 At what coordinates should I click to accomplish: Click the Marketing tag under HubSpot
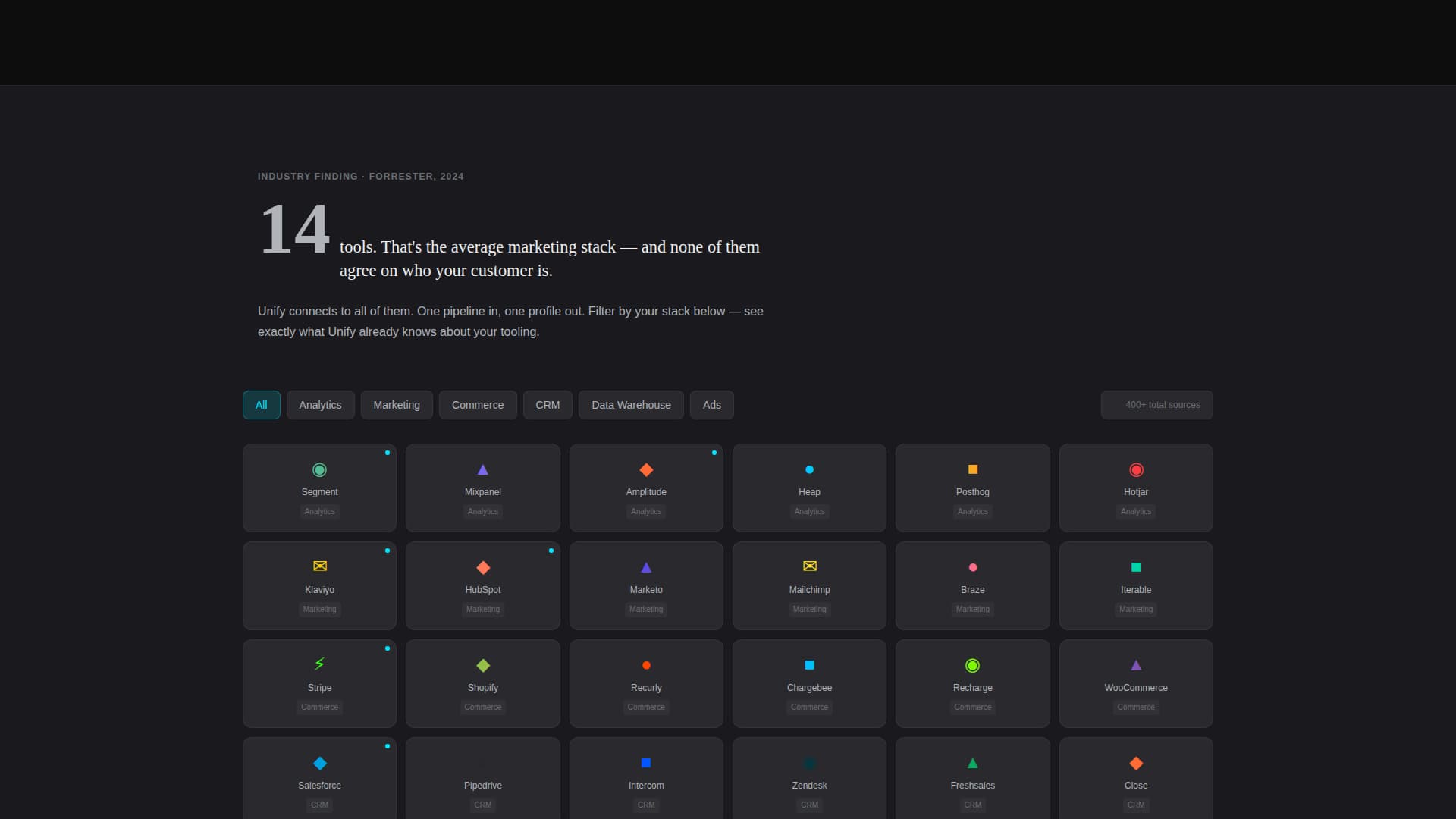[x=483, y=610]
